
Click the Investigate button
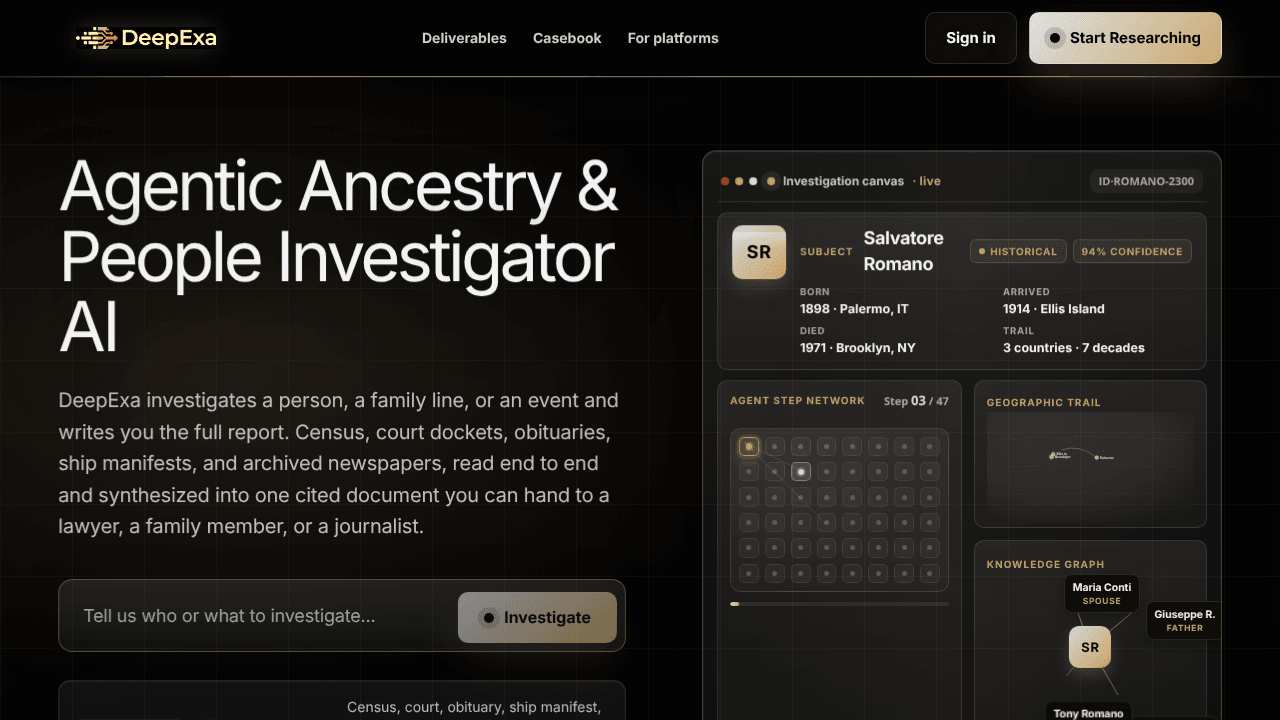(537, 617)
